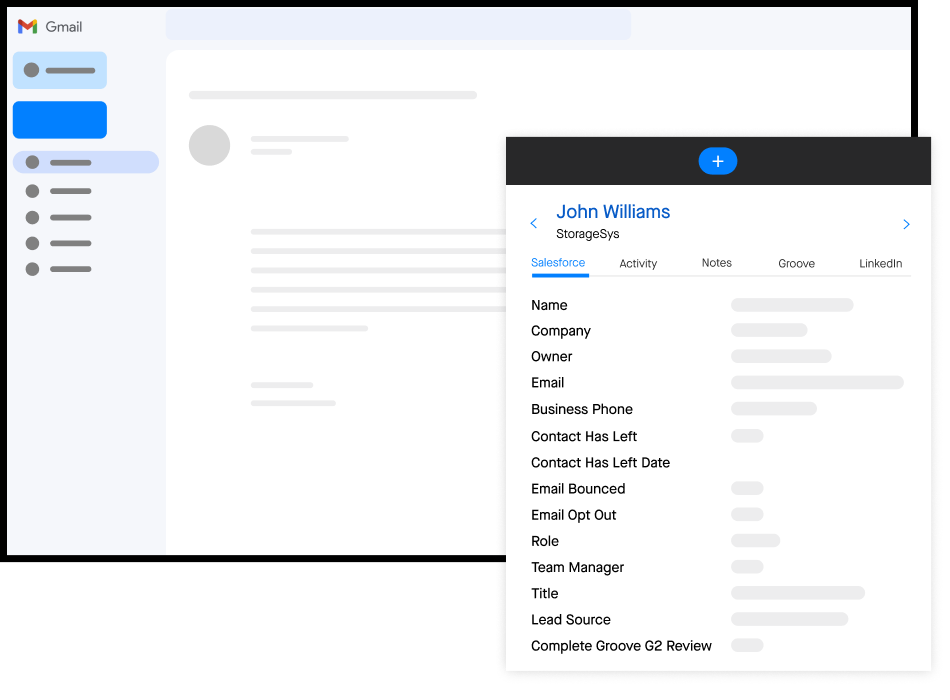This screenshot has height=700, width=950.
Task: Click the blue plus icon on the panel
Action: pos(718,161)
